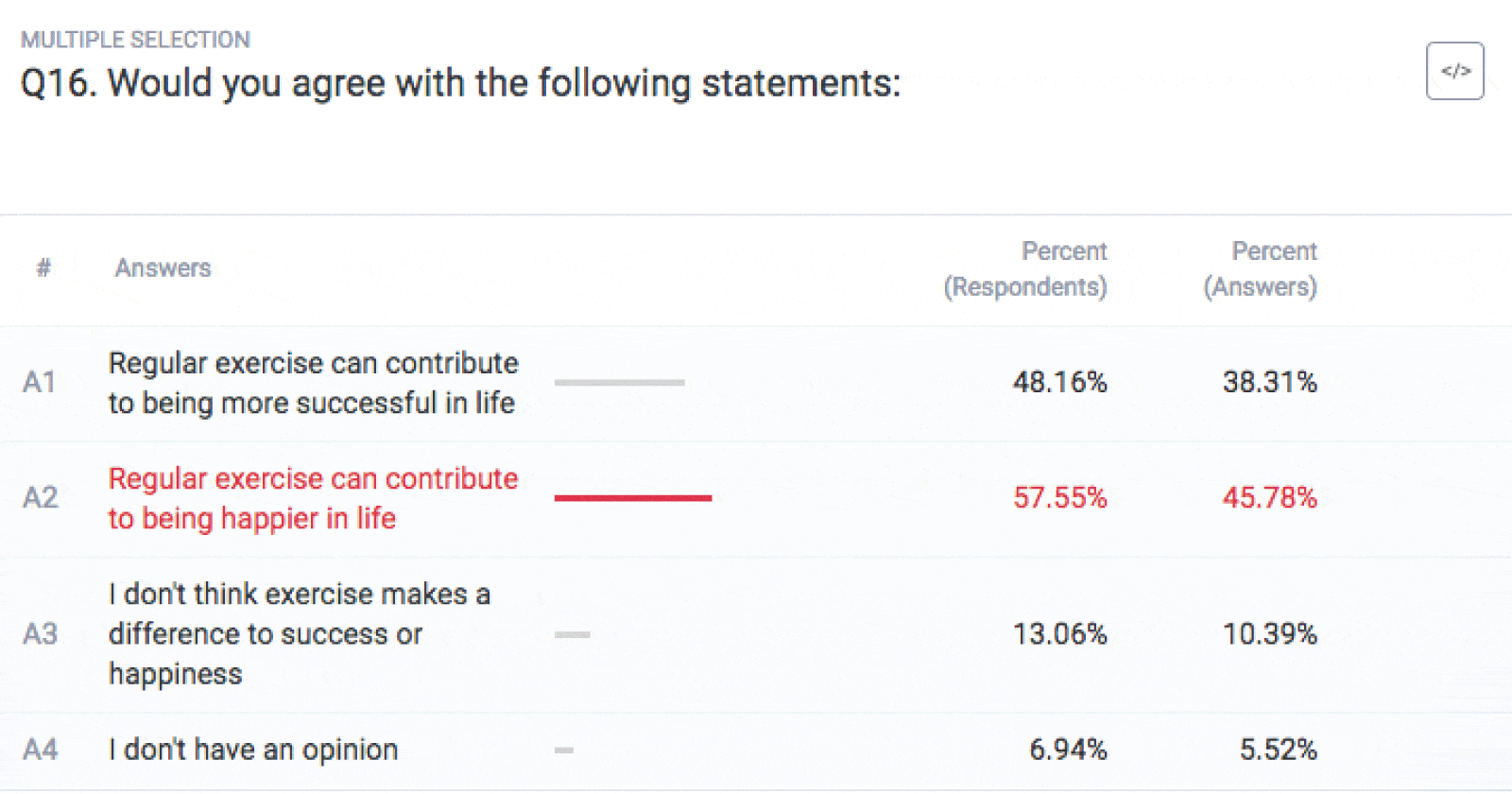Select row label A4
Screen dimensions: 1512x794
click(x=38, y=749)
